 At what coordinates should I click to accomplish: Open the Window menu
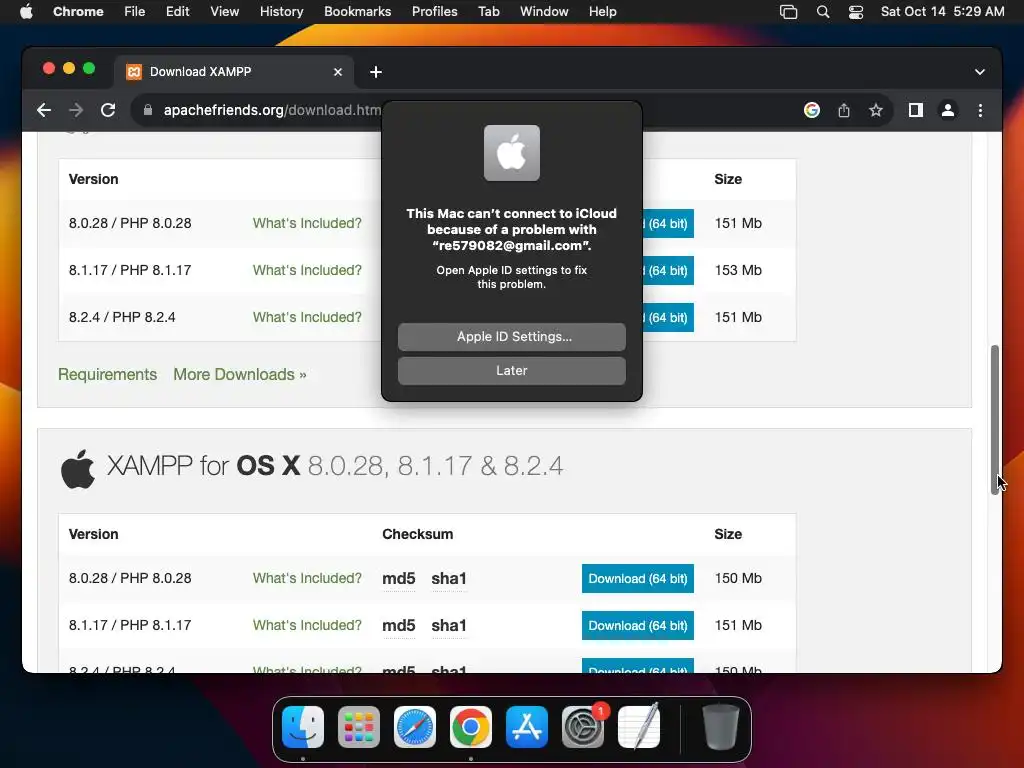tap(544, 11)
